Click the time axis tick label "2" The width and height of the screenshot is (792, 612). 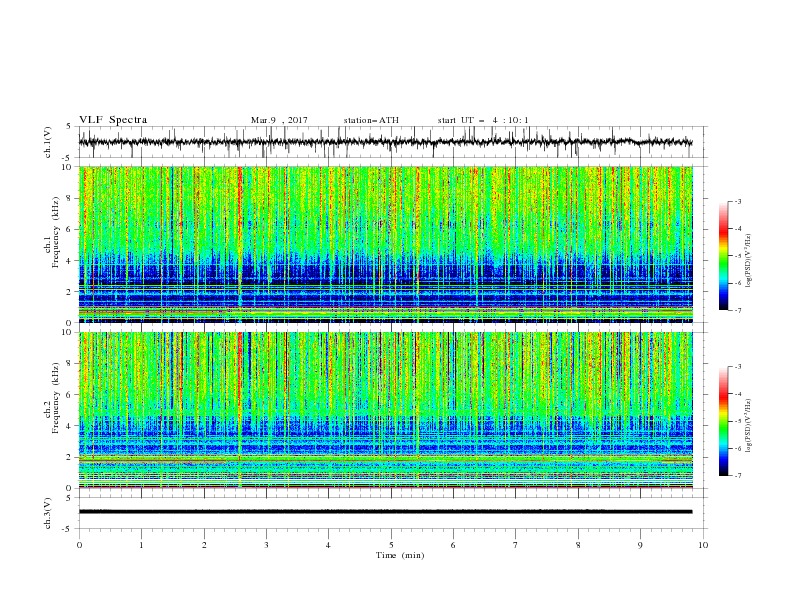point(204,545)
